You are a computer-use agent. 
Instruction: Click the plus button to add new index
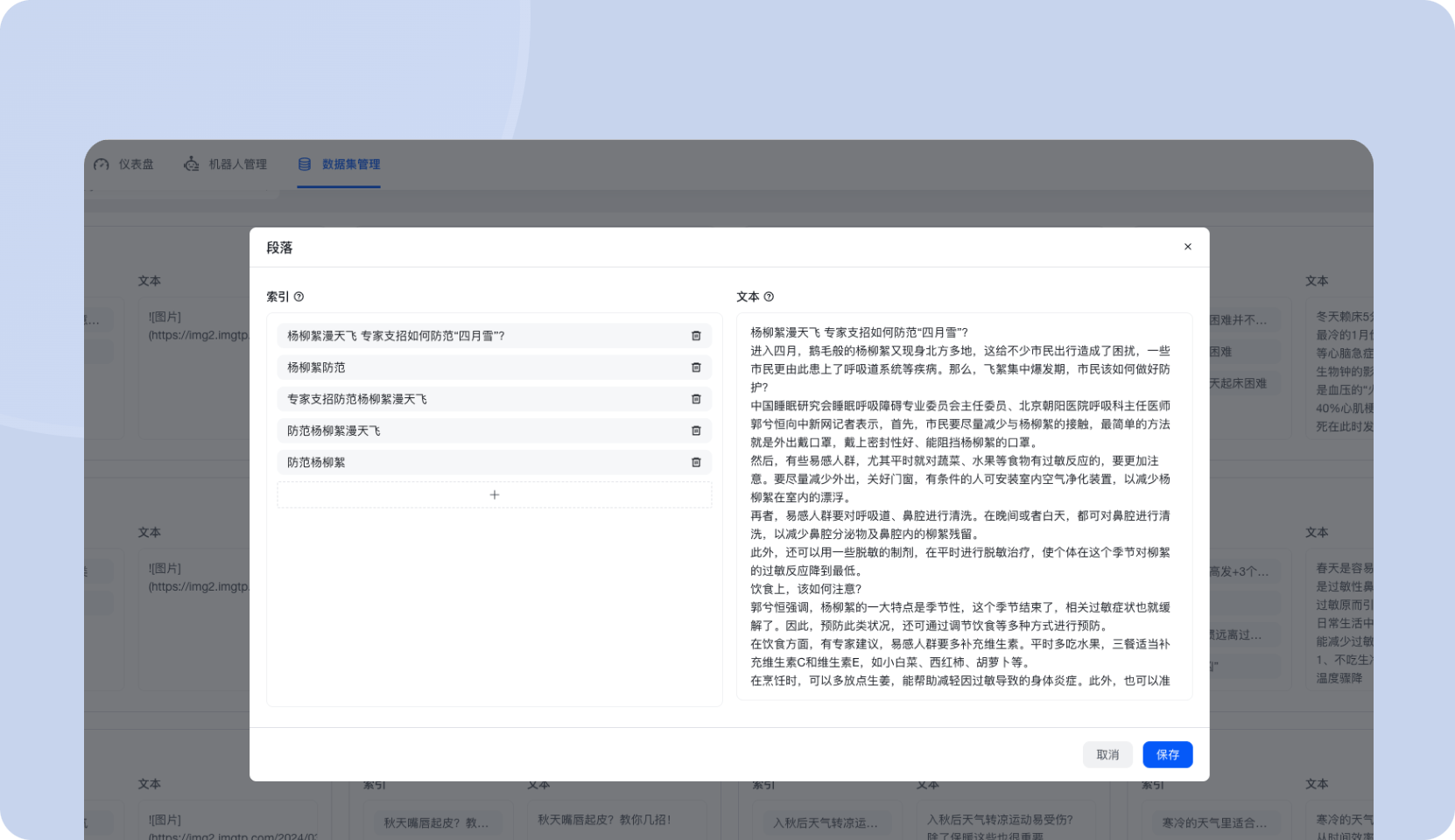pyautogui.click(x=494, y=494)
